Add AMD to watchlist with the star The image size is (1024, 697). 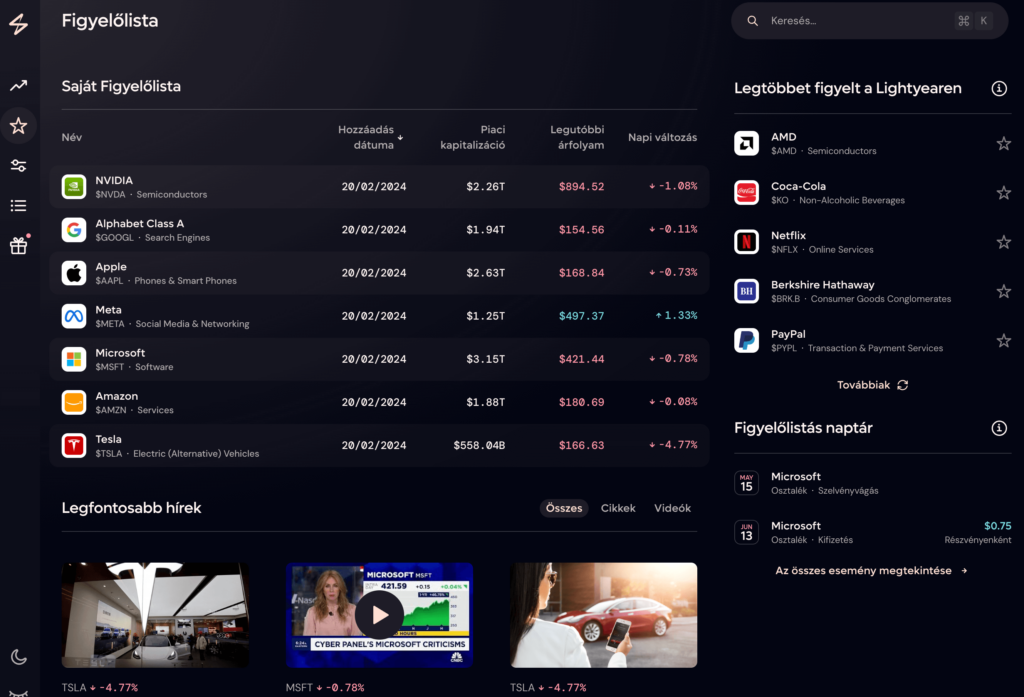coord(1003,144)
